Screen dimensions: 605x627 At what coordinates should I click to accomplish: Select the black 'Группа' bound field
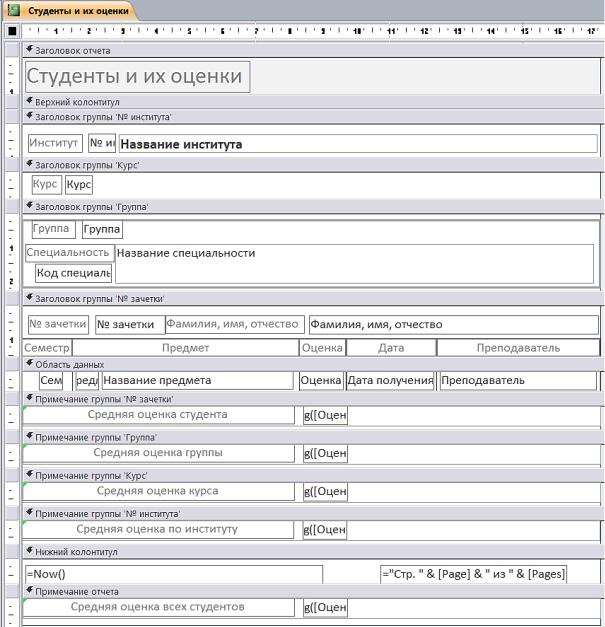point(102,230)
